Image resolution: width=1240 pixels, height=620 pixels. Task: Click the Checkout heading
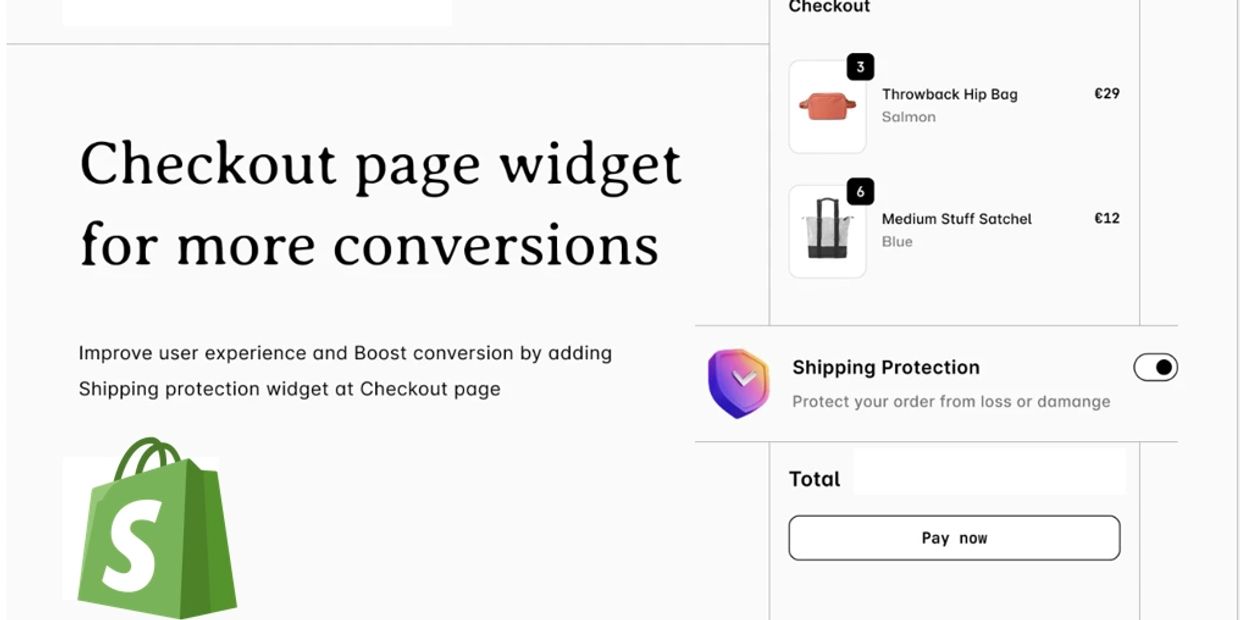[x=829, y=7]
